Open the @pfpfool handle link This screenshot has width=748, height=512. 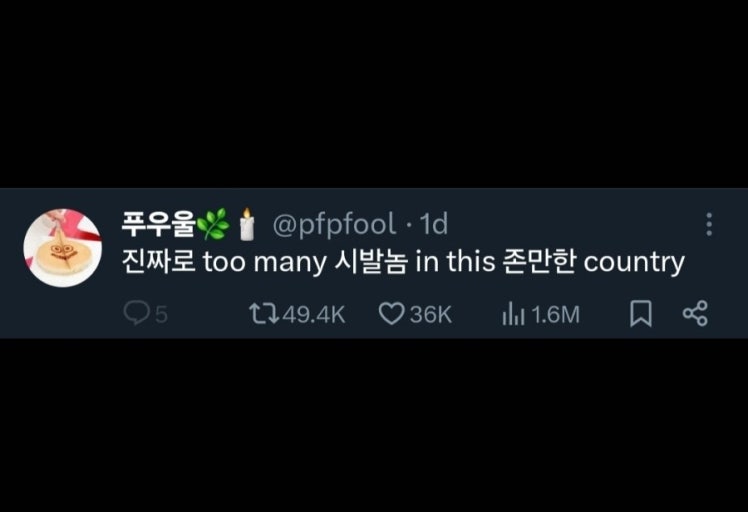pyautogui.click(x=334, y=224)
